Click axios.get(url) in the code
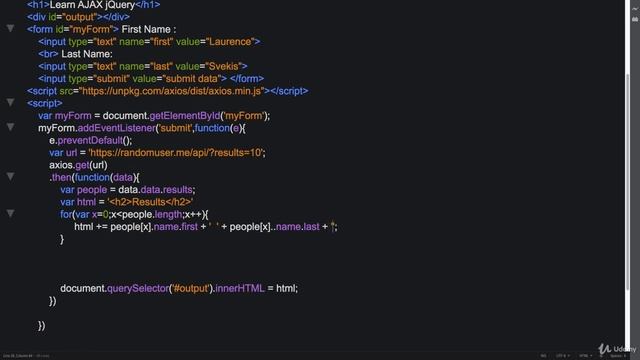This screenshot has height=360, width=640. click(x=78, y=165)
